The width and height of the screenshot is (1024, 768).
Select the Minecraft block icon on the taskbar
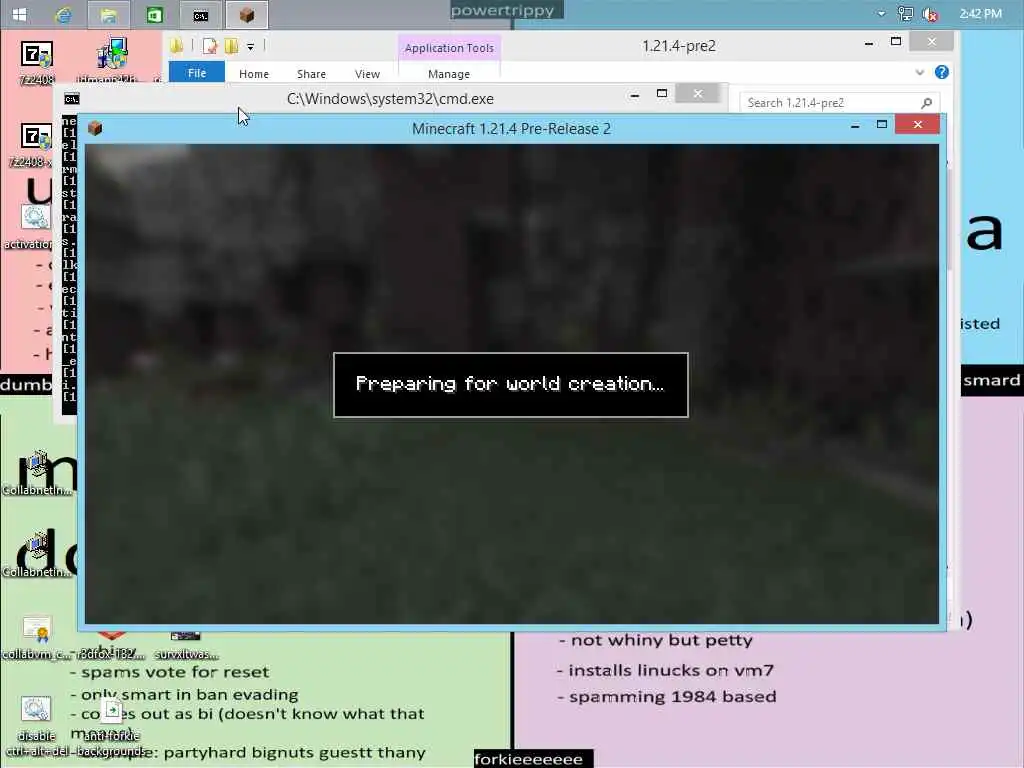click(x=247, y=14)
